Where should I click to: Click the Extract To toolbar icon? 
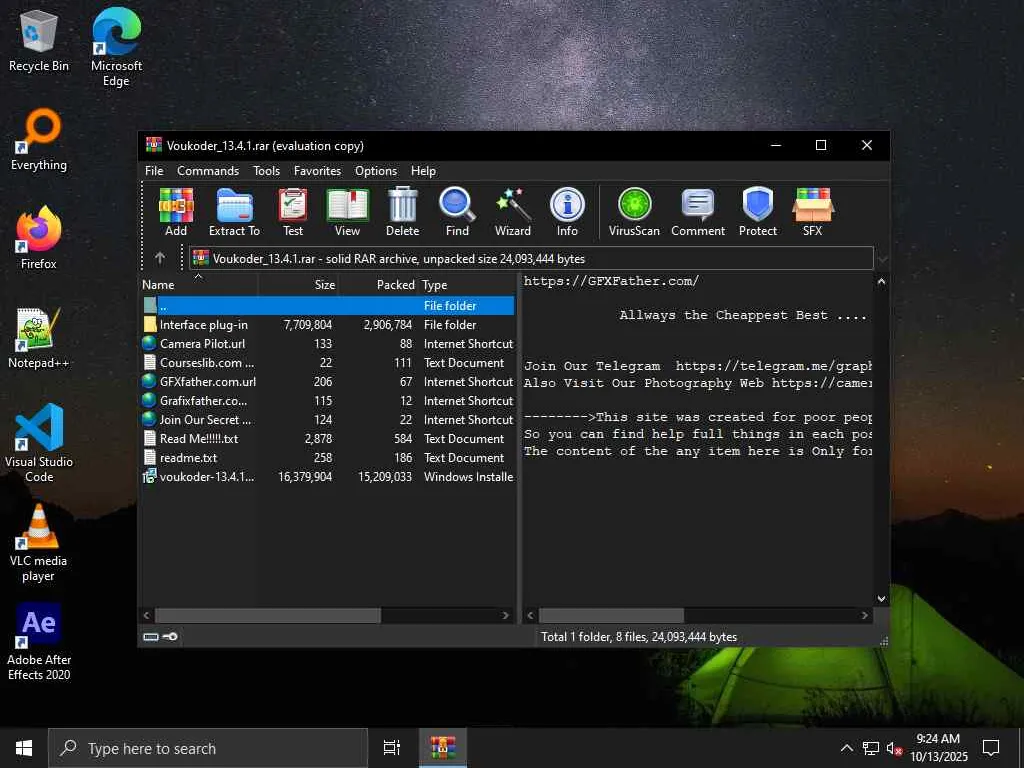[234, 212]
